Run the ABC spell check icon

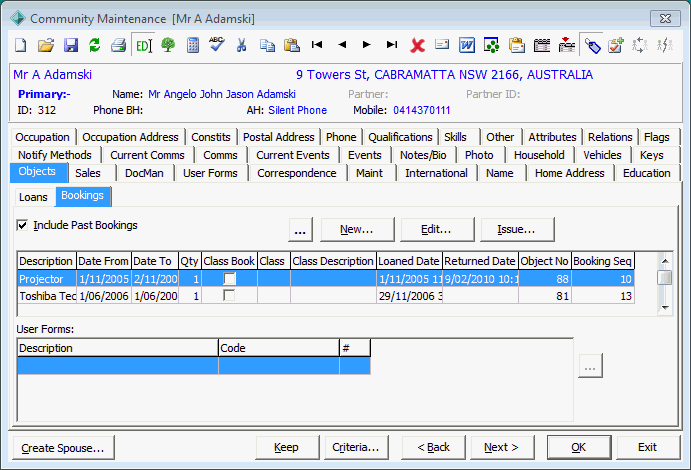point(216,45)
